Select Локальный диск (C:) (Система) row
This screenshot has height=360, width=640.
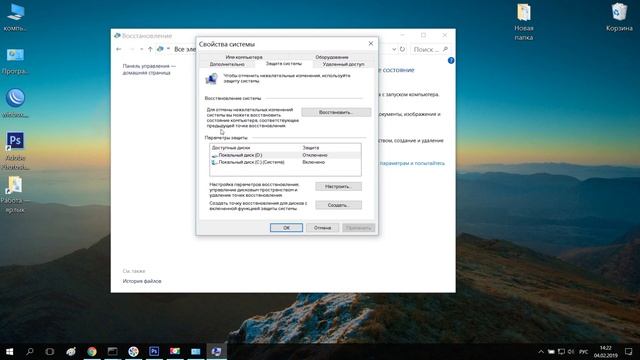285,162
